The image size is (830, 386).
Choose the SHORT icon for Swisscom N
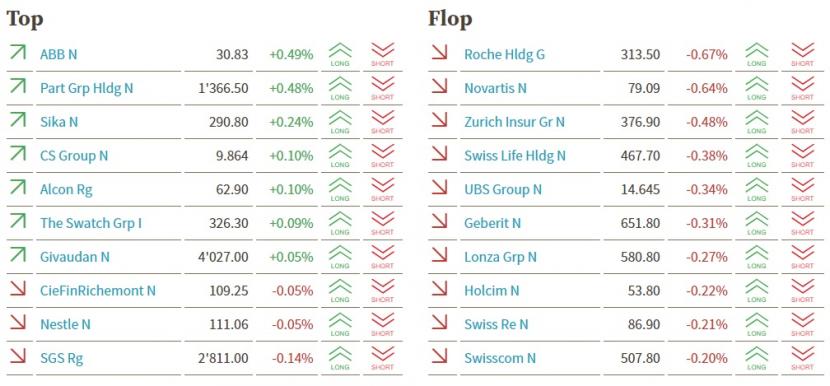click(x=802, y=358)
